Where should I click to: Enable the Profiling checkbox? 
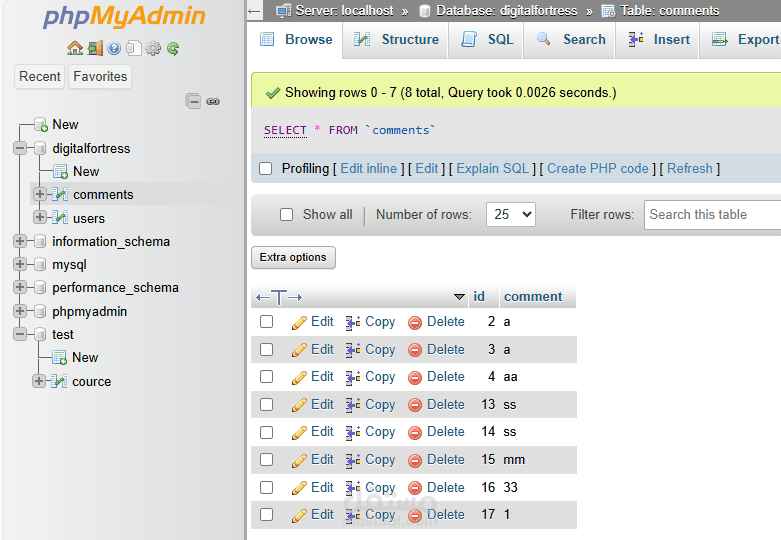point(265,168)
